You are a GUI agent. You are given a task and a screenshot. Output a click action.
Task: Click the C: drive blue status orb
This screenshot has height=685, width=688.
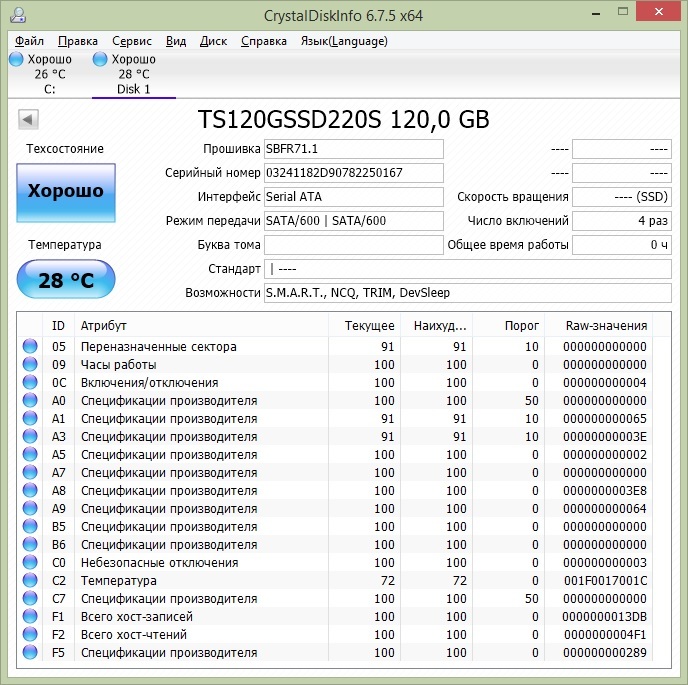tap(16, 60)
